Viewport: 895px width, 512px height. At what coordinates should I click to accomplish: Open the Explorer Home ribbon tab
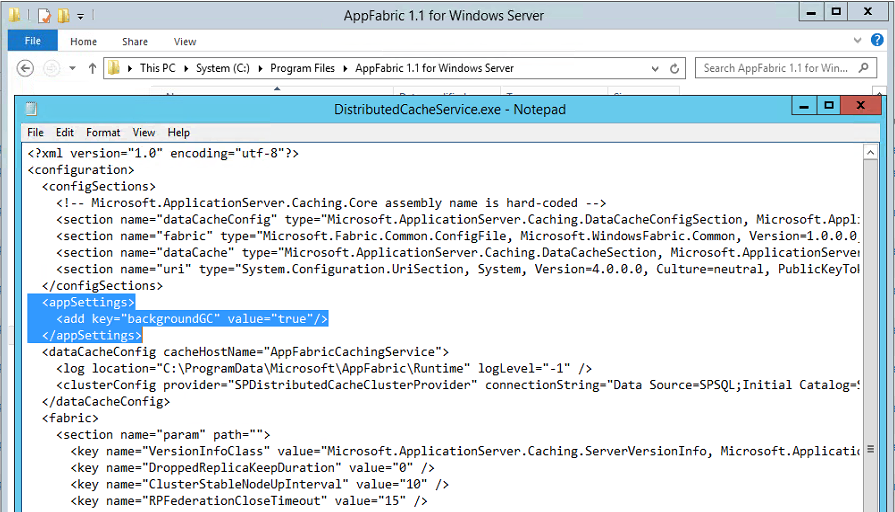point(83,42)
